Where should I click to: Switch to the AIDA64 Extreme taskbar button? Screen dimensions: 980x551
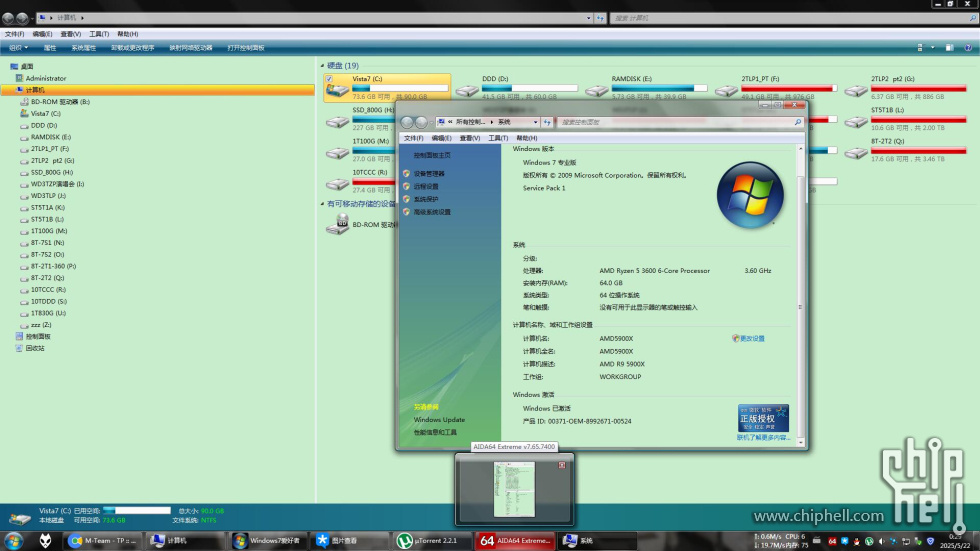tap(514, 541)
